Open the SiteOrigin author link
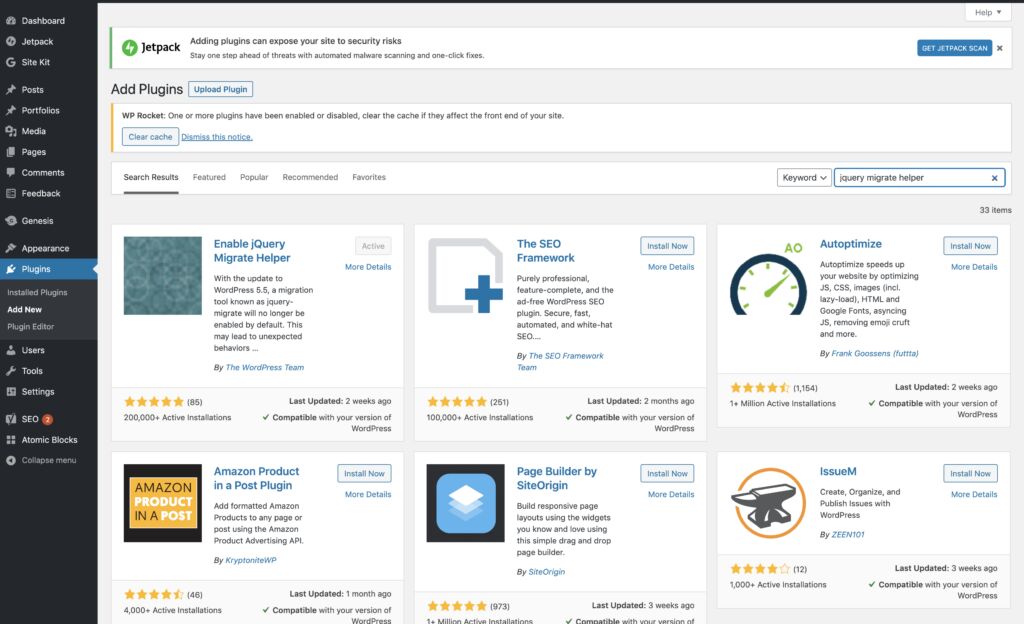The width and height of the screenshot is (1024, 624). tap(547, 572)
